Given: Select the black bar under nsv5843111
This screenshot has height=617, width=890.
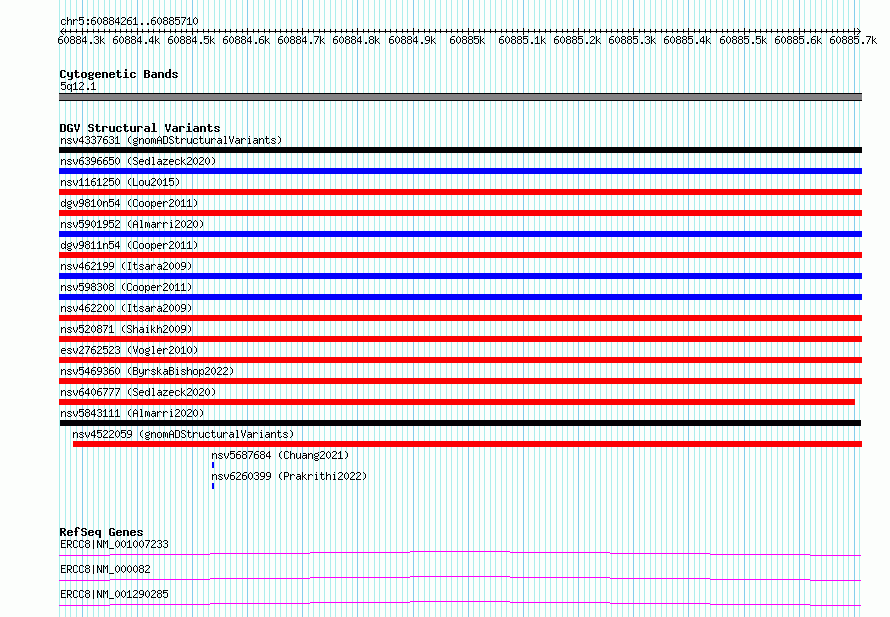Looking at the screenshot, I should (460, 423).
